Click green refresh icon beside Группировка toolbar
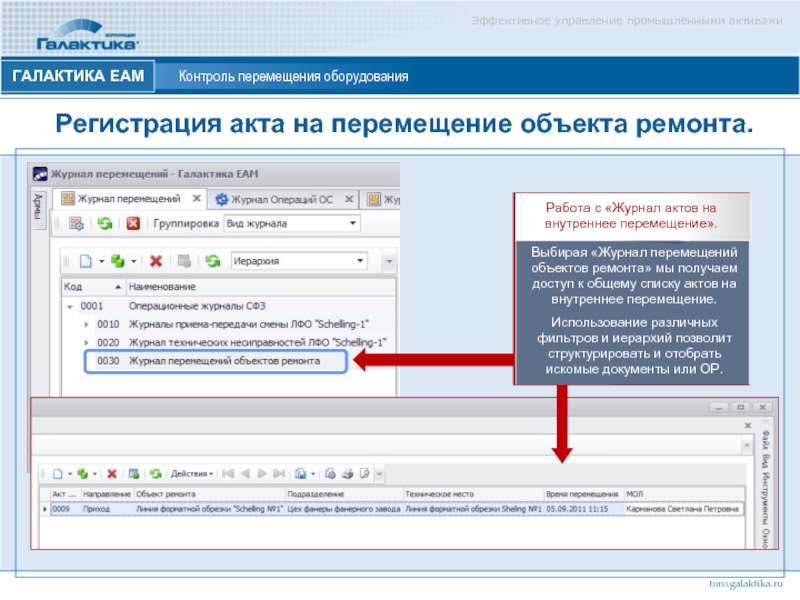 [x=105, y=223]
